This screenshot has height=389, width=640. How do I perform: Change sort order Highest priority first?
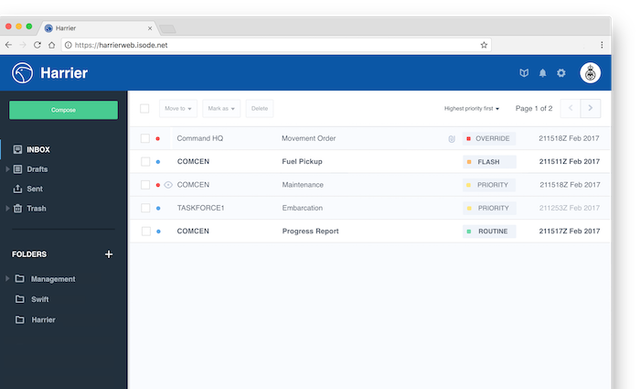471,109
